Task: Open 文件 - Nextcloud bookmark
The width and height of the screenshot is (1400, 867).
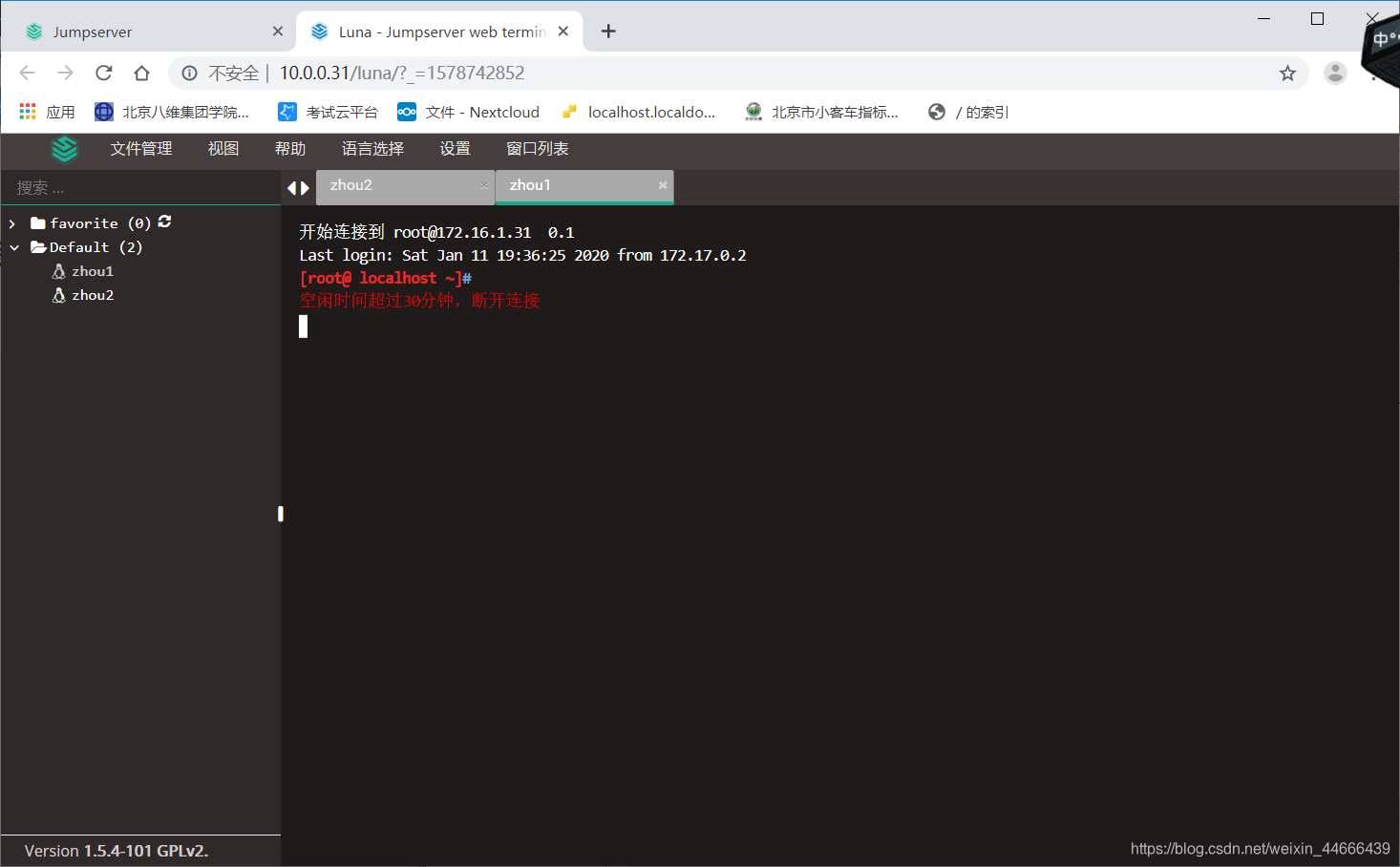Action: [x=469, y=112]
